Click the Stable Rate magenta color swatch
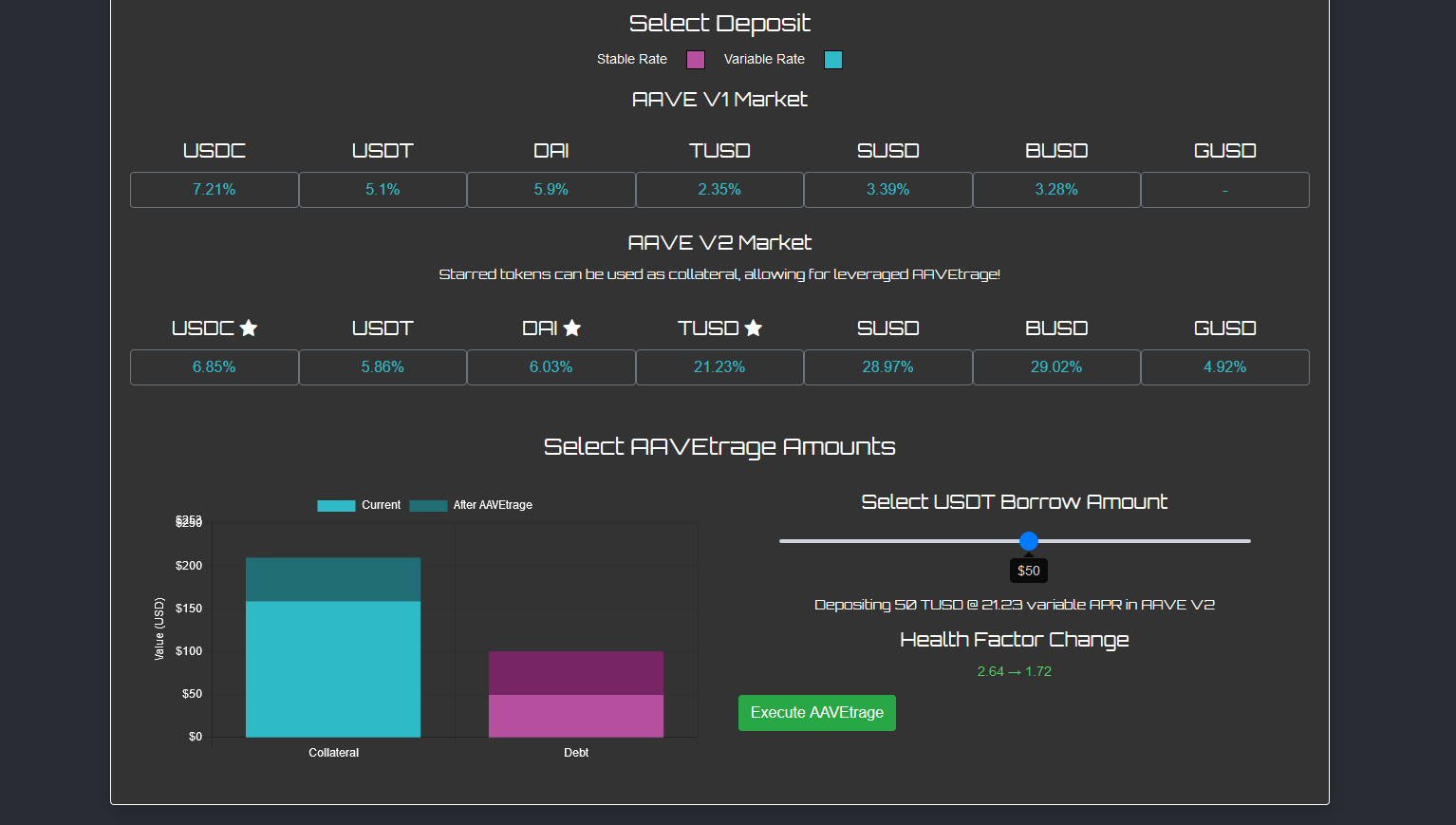This screenshot has width=1456, height=825. pyautogui.click(x=696, y=60)
